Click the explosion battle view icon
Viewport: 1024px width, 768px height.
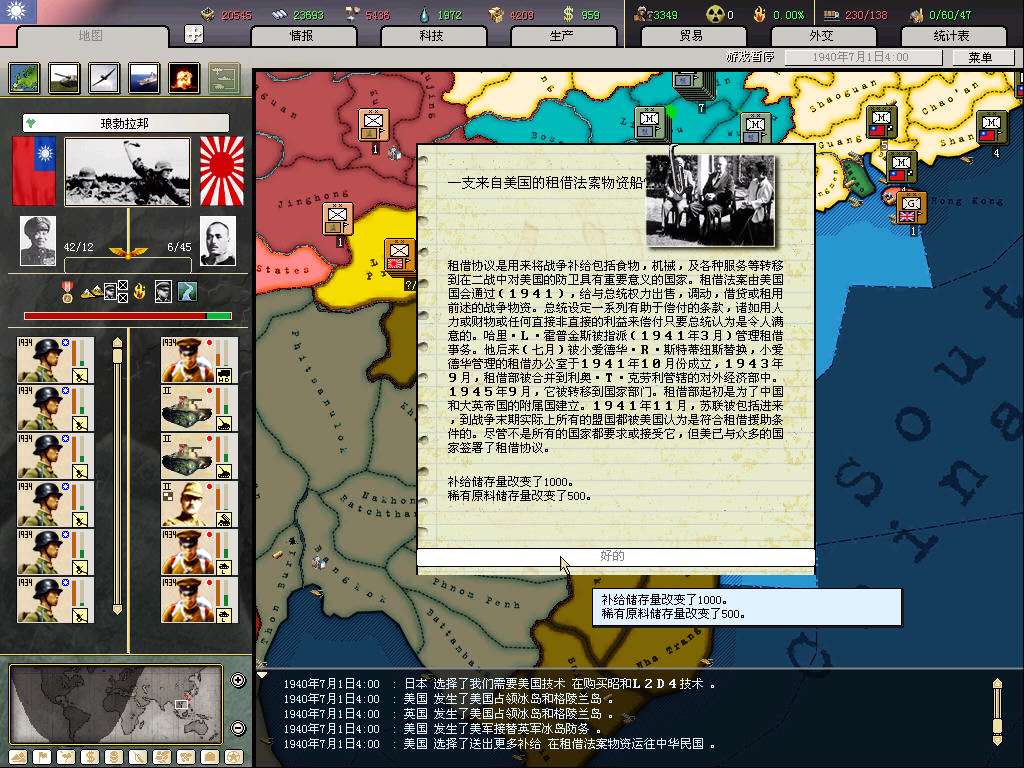click(184, 78)
